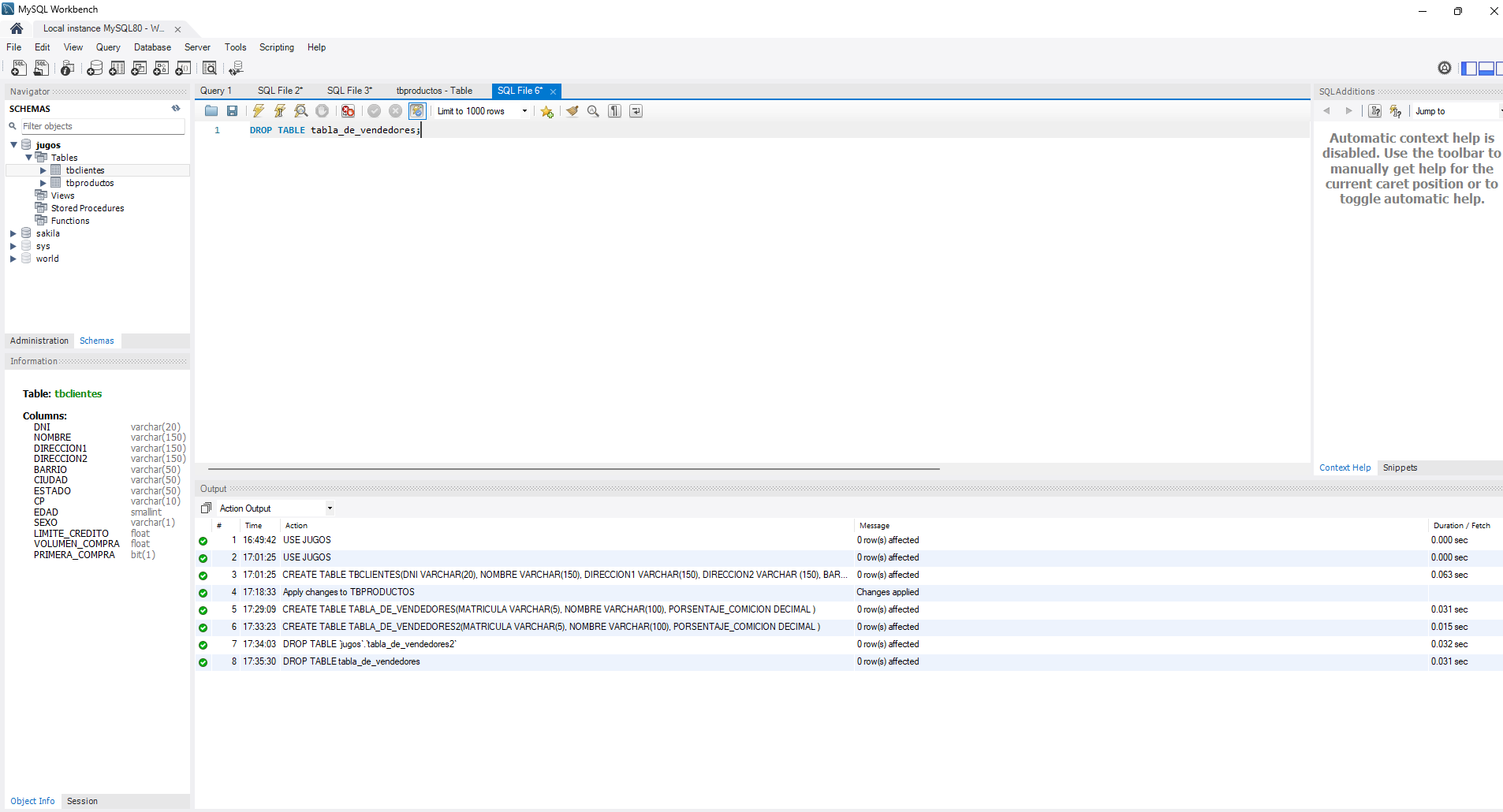Run EXPLAIN on the current statement
The height and width of the screenshot is (812, 1503).
click(x=301, y=111)
